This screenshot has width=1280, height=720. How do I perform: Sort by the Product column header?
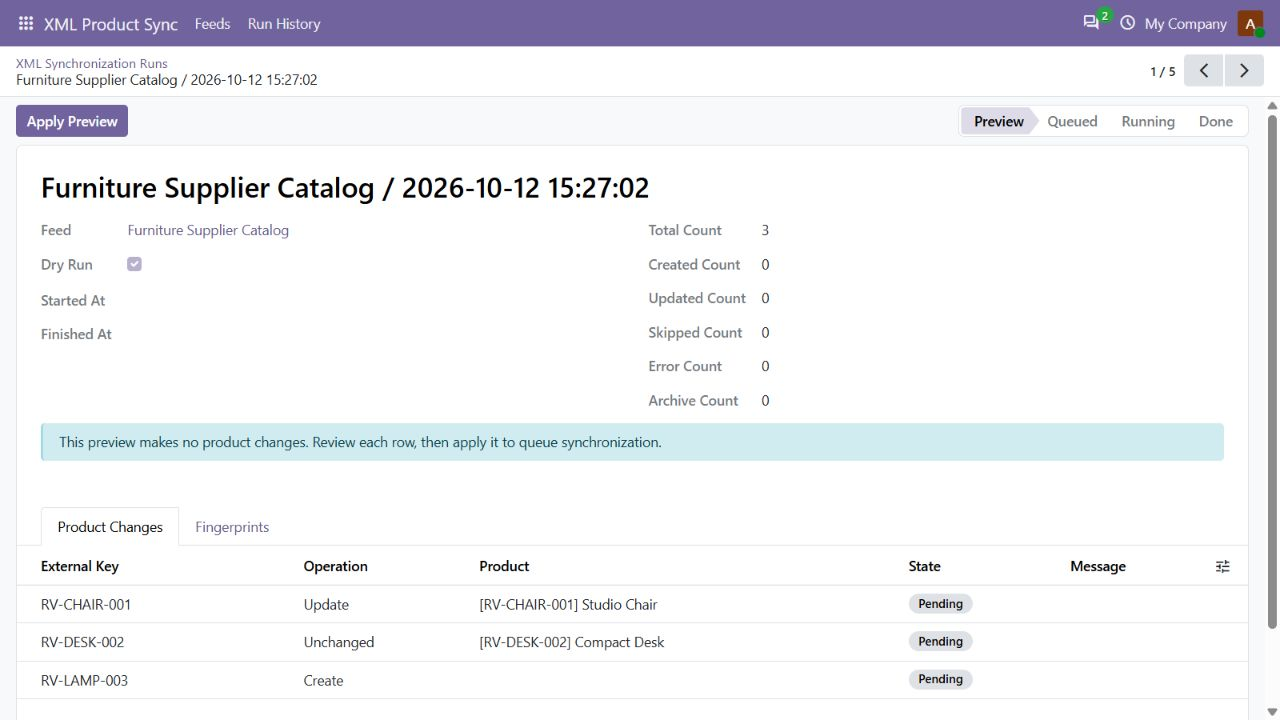pyautogui.click(x=504, y=566)
